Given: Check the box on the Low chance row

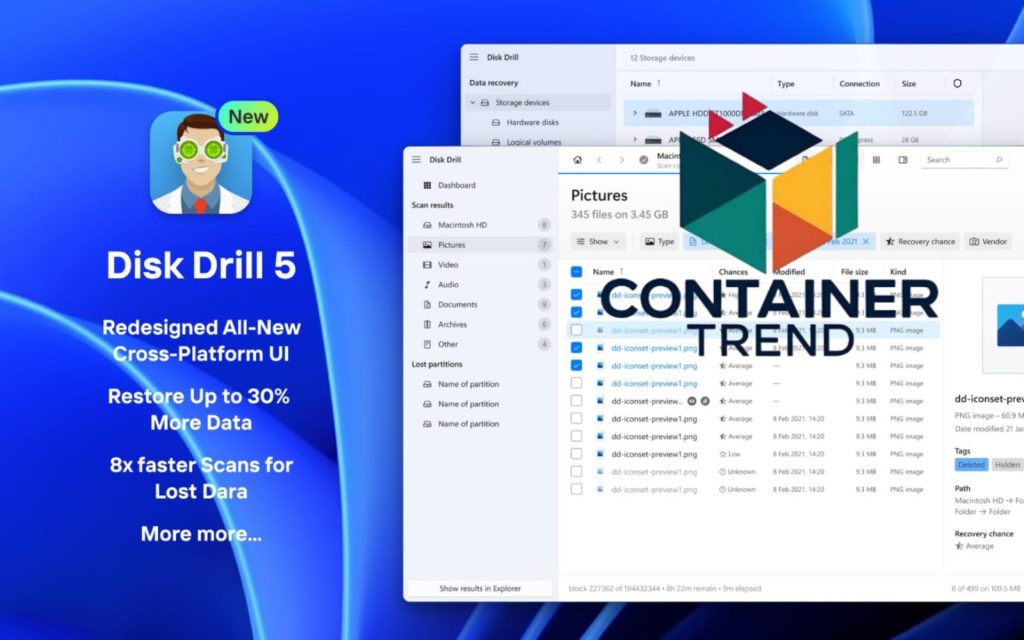Looking at the screenshot, I should 577,454.
